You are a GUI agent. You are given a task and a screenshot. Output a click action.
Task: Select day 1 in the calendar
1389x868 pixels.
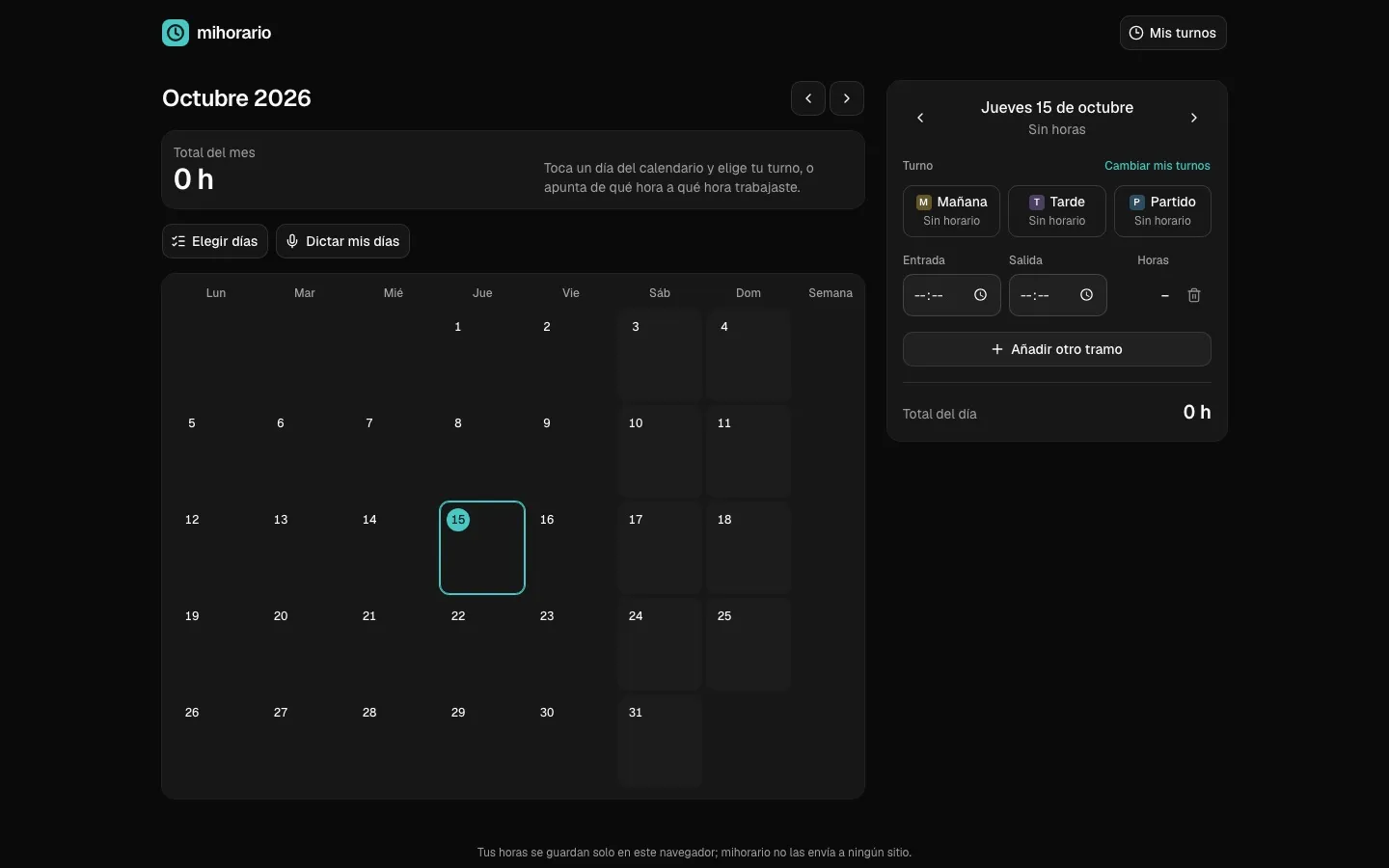click(x=482, y=355)
